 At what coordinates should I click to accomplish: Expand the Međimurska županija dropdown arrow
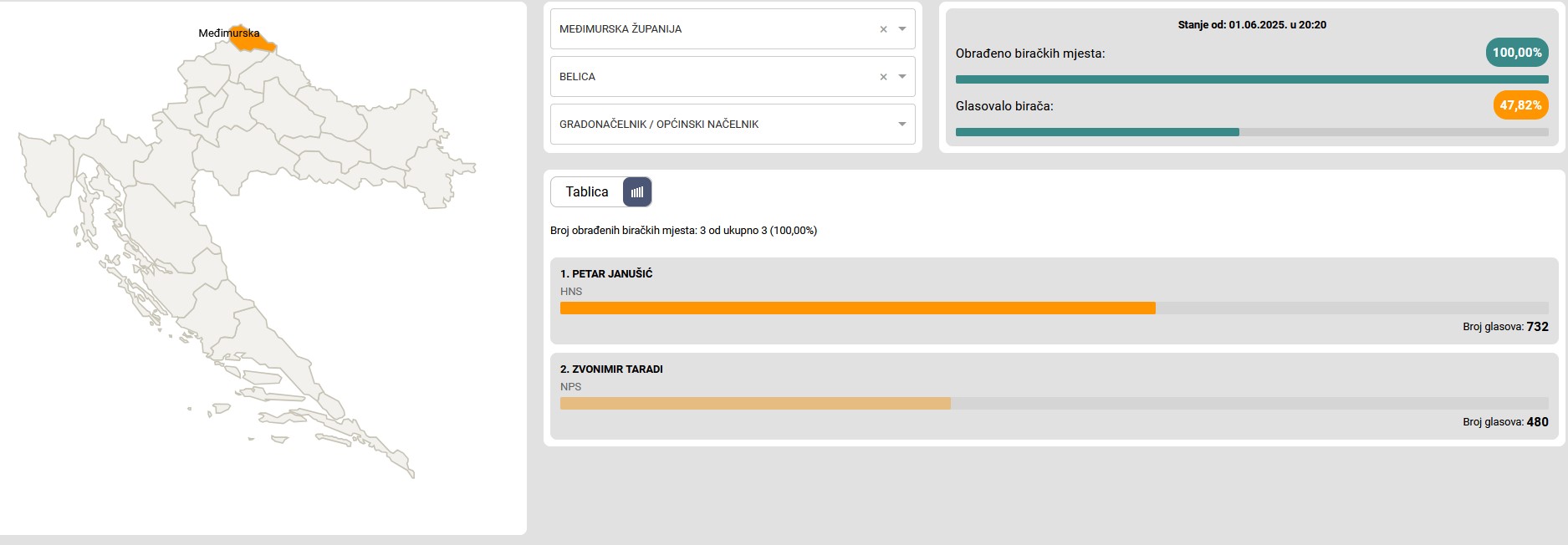click(902, 29)
